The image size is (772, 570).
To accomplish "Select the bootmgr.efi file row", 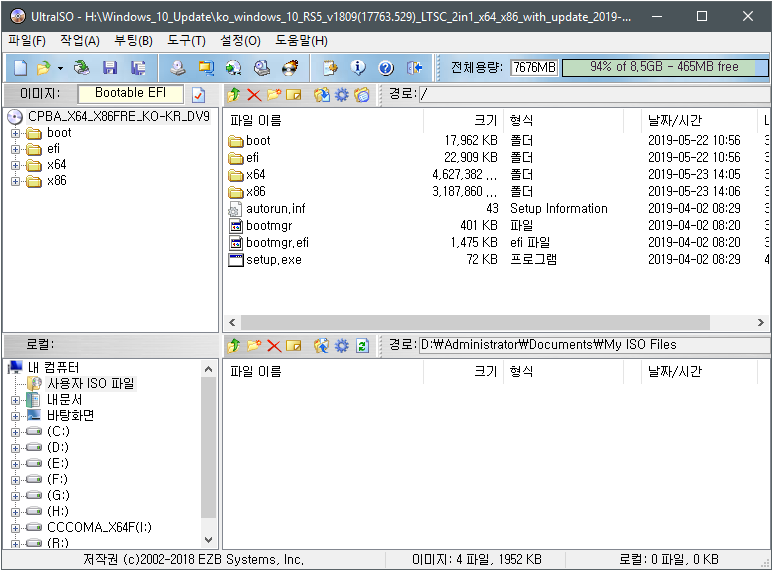I will (497, 243).
